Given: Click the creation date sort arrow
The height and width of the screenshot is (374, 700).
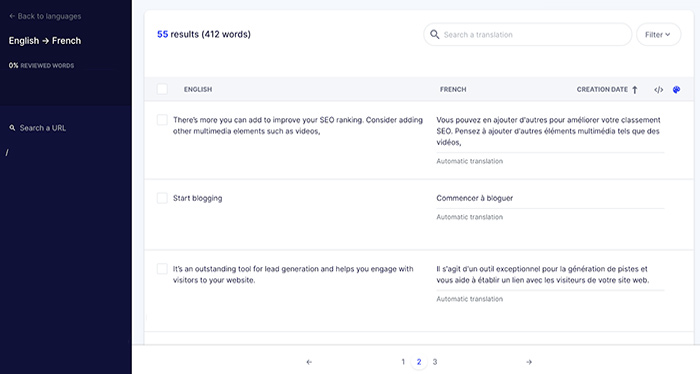Looking at the screenshot, I should [635, 90].
